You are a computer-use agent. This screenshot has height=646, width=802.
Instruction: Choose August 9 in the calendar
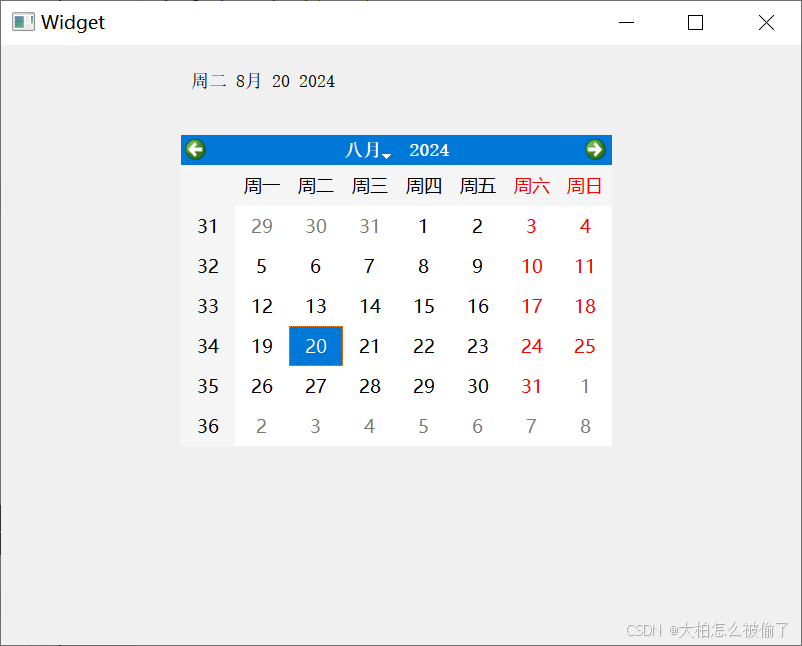click(477, 266)
